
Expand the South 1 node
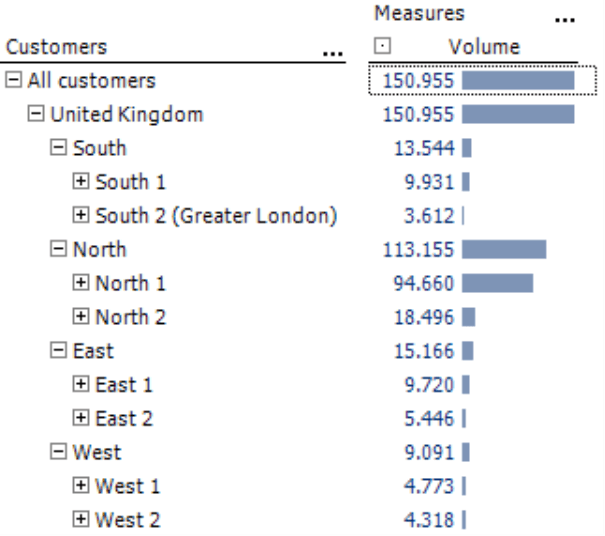(x=81, y=181)
